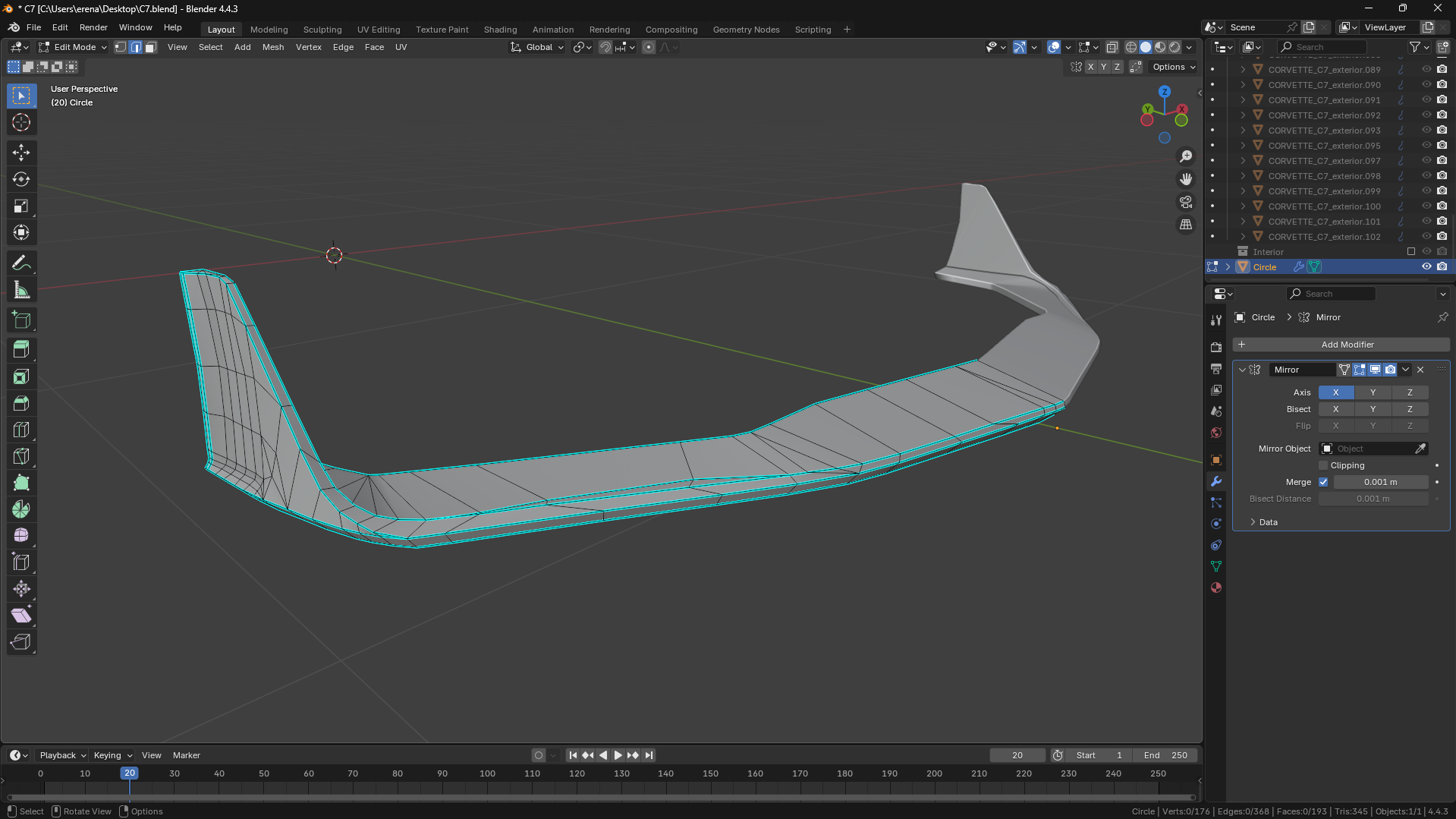Open the Edit Mode dropdown
The image size is (1456, 819).
pos(73,47)
